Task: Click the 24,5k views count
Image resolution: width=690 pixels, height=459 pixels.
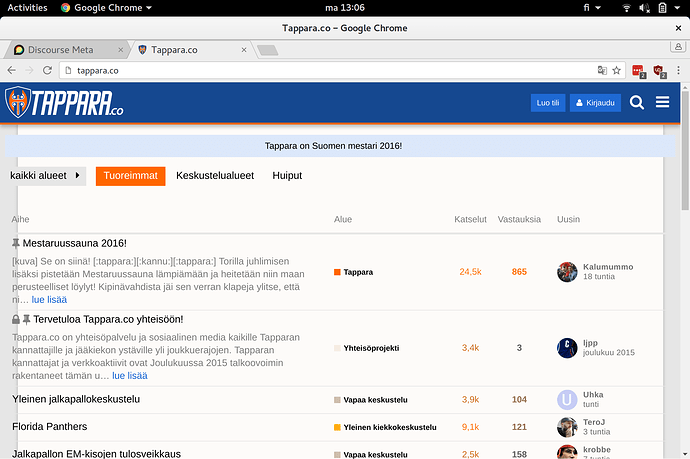Action: tap(470, 272)
